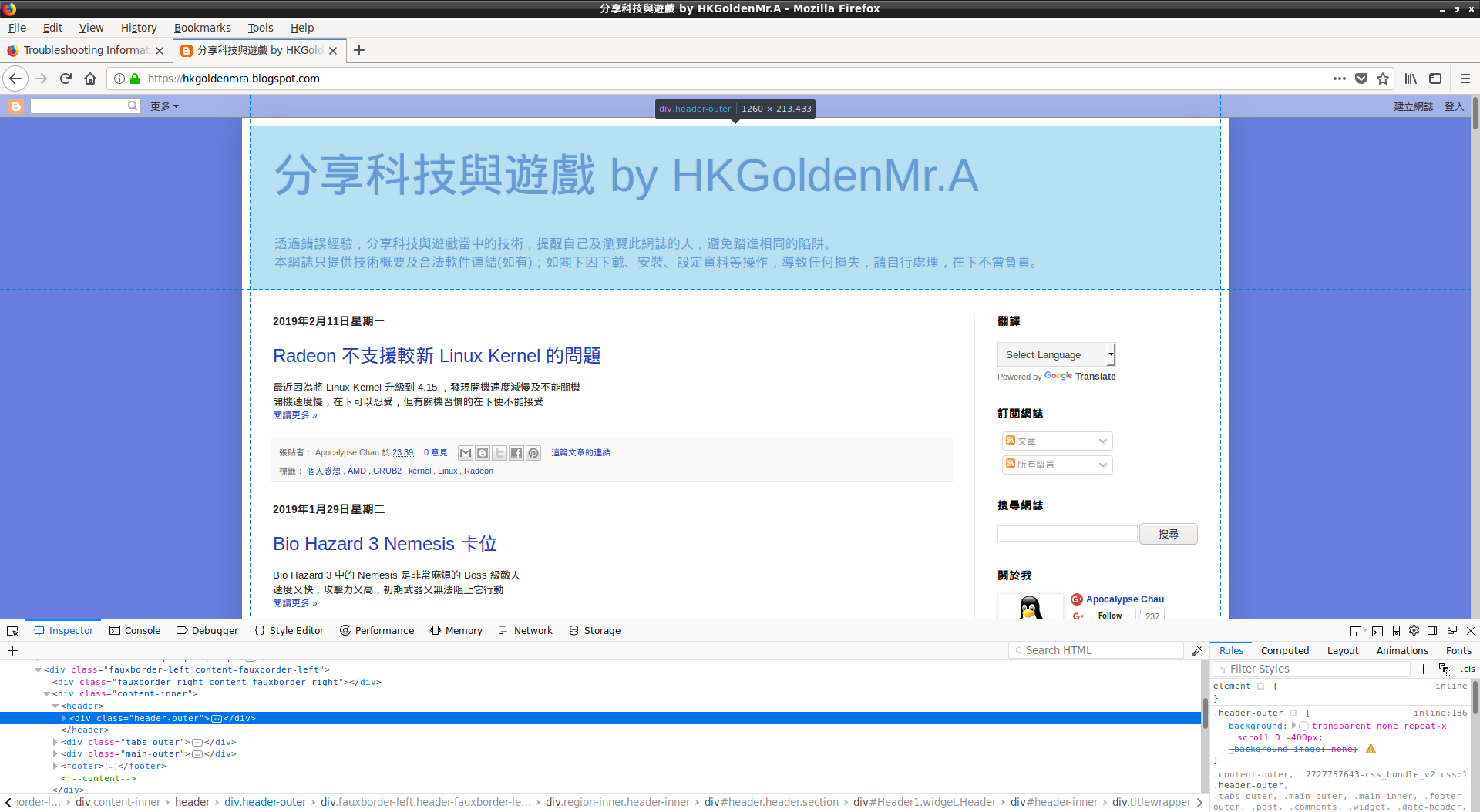The width and height of the screenshot is (1480, 812).
Task: Expand the main-outer div node
Action: point(55,754)
